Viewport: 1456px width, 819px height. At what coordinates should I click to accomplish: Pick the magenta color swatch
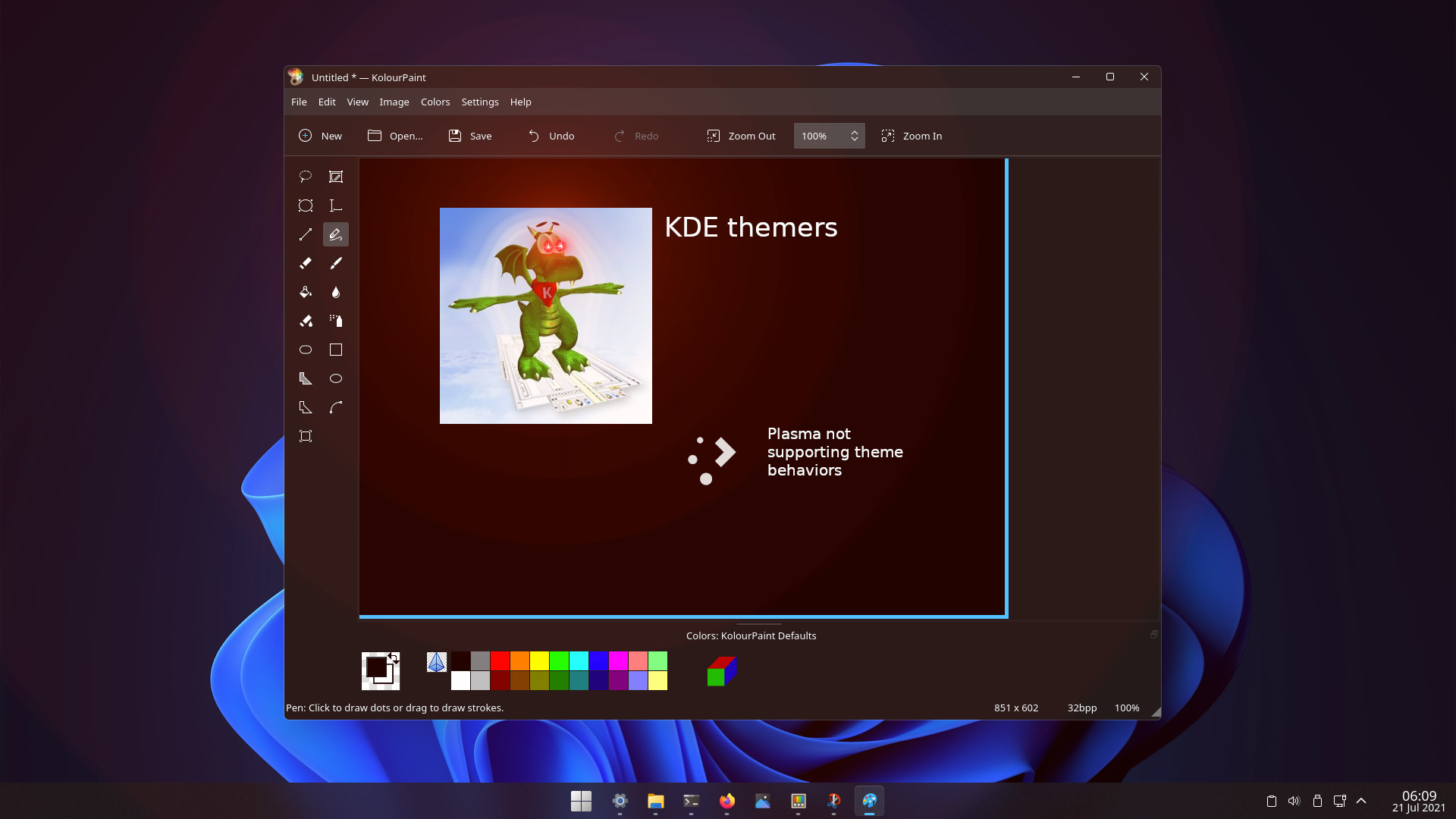pyautogui.click(x=618, y=661)
